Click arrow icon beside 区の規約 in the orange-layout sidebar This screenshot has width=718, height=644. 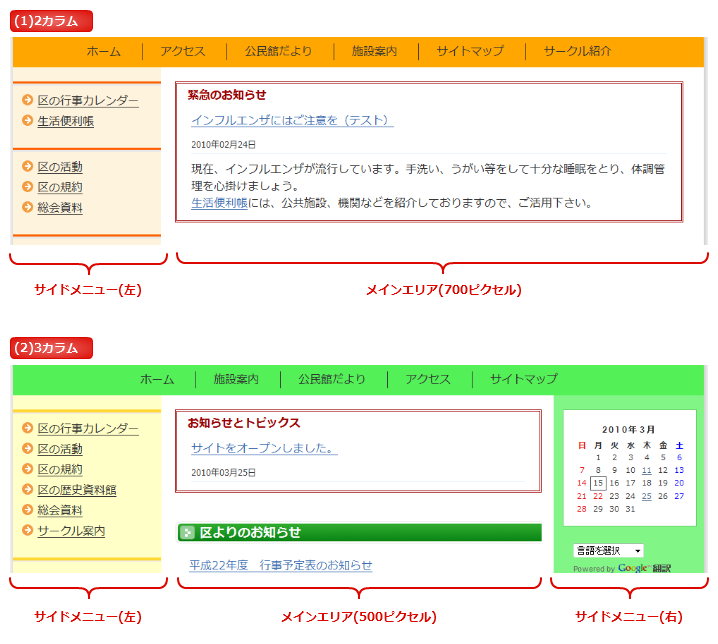[x=27, y=186]
